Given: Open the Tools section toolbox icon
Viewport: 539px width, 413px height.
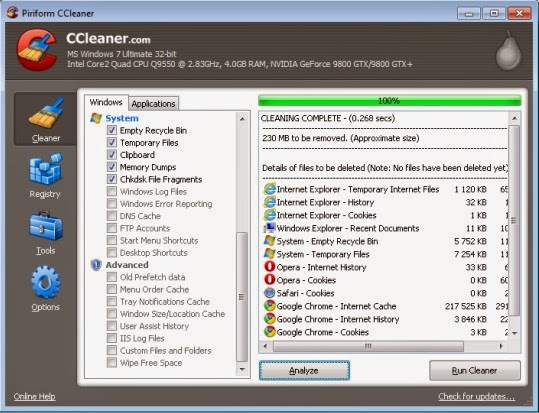Looking at the screenshot, I should click(x=46, y=226).
